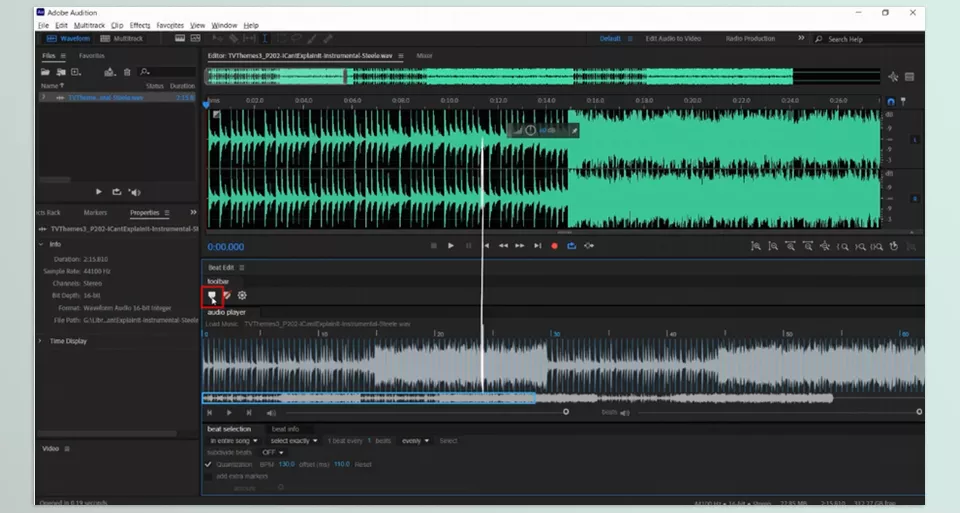Image resolution: width=960 pixels, height=513 pixels.
Task: Open the 'in entire song' dropdown
Action: 234,441
